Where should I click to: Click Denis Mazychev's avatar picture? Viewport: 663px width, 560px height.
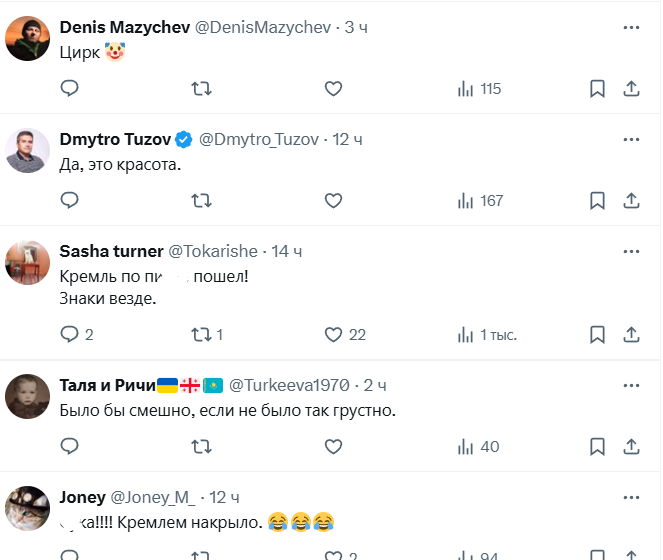pos(28,38)
